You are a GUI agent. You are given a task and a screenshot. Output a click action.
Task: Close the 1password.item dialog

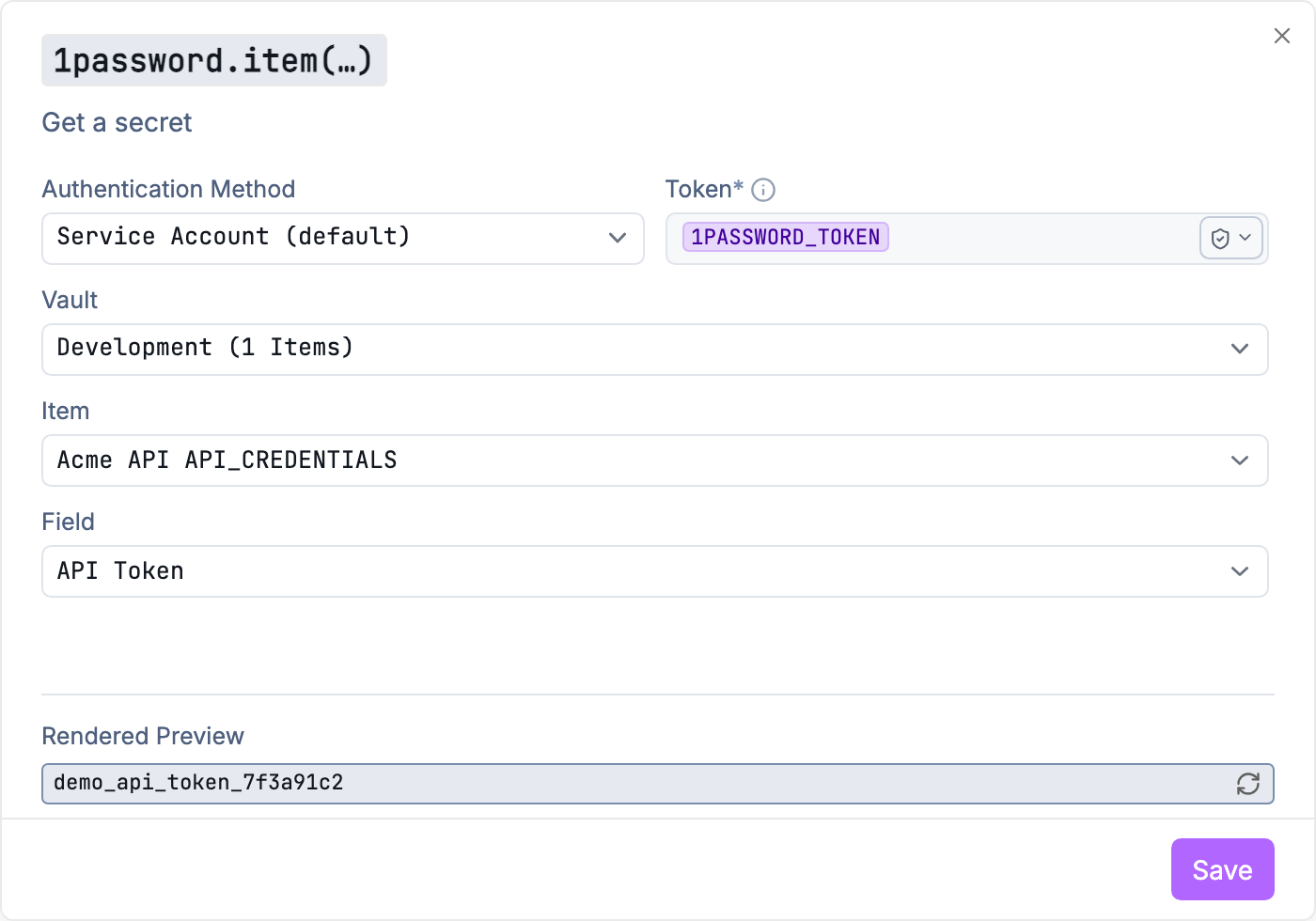pyautogui.click(x=1281, y=36)
